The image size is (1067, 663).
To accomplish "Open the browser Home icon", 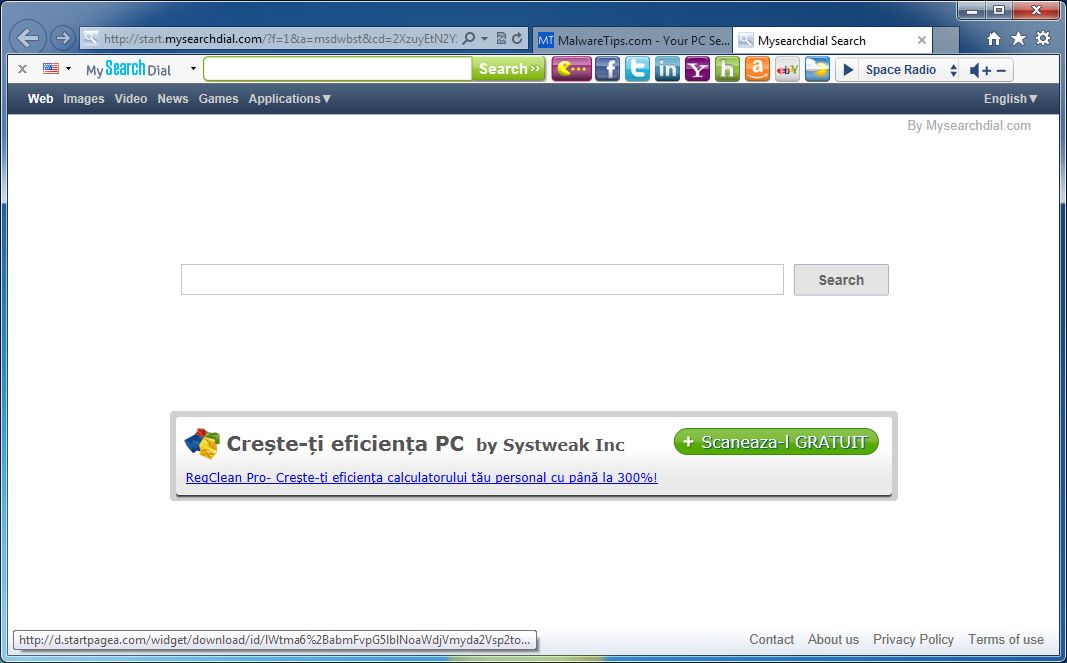I will coord(994,39).
